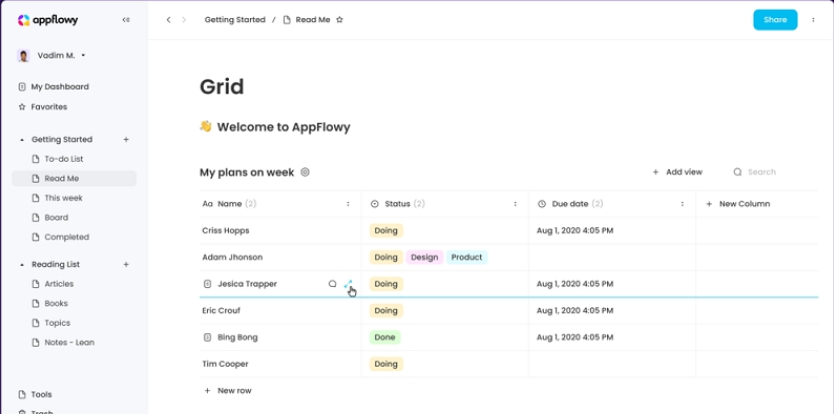The height and width of the screenshot is (414, 834).
Task: Click the document icon beside Jesica Trapper
Action: coord(207,284)
